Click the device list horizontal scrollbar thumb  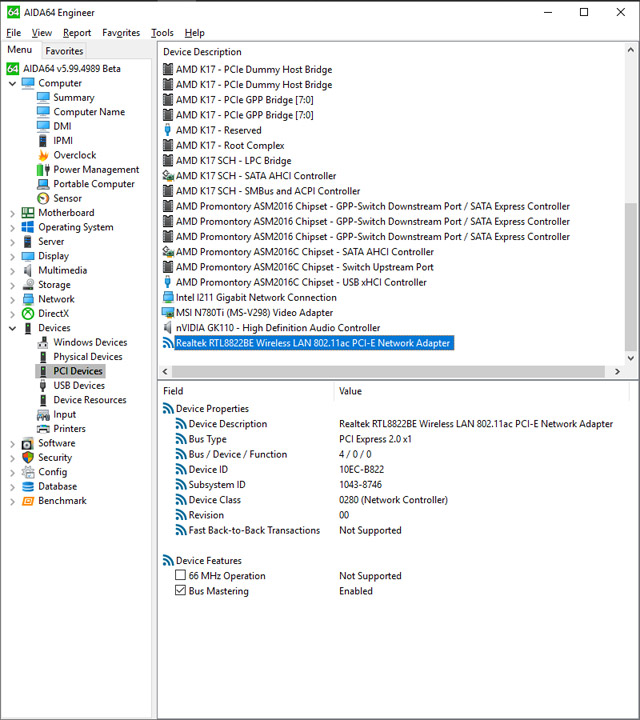click(388, 371)
